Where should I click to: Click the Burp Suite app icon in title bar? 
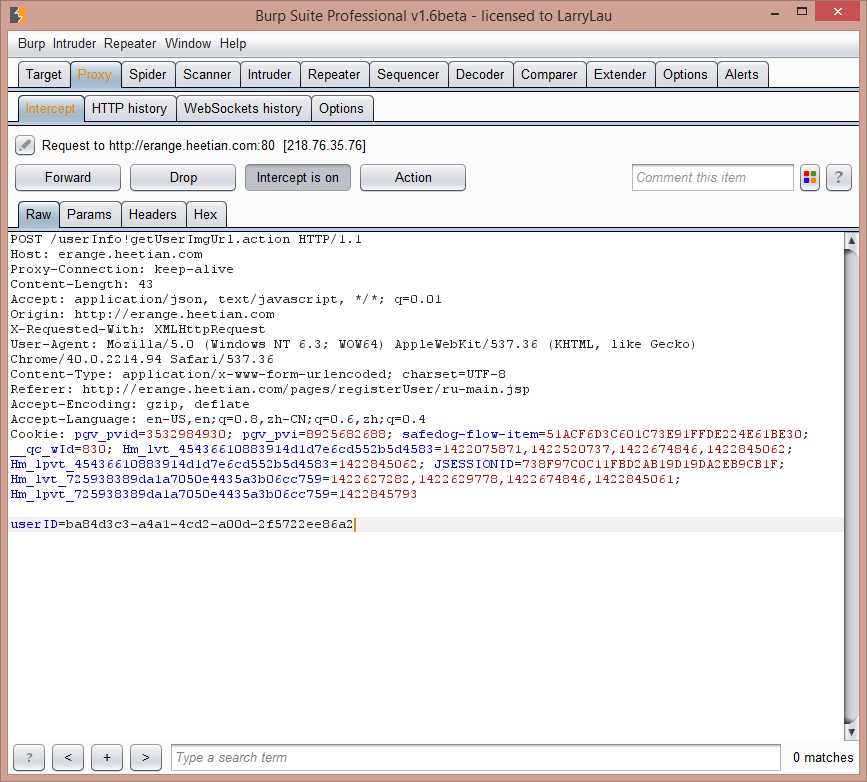(x=18, y=15)
